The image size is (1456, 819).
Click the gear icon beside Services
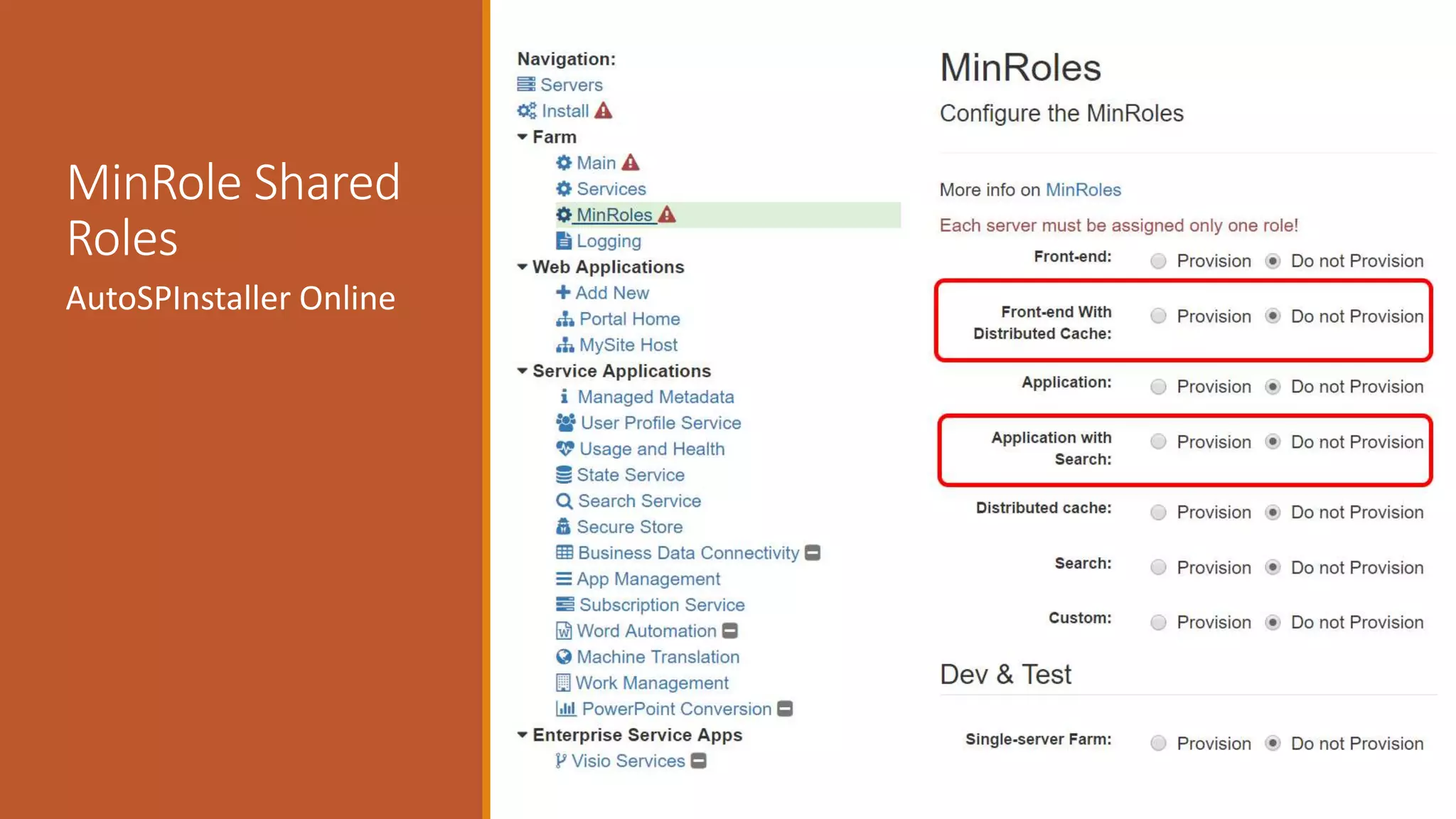pyautogui.click(x=564, y=188)
